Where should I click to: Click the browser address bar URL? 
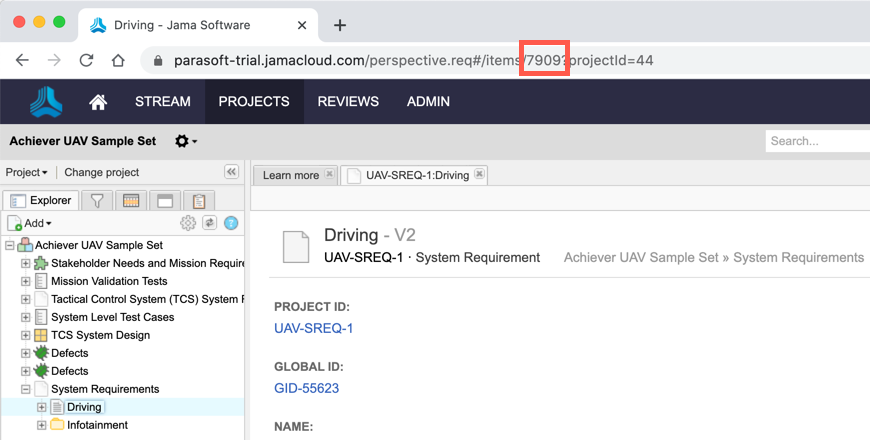click(413, 60)
